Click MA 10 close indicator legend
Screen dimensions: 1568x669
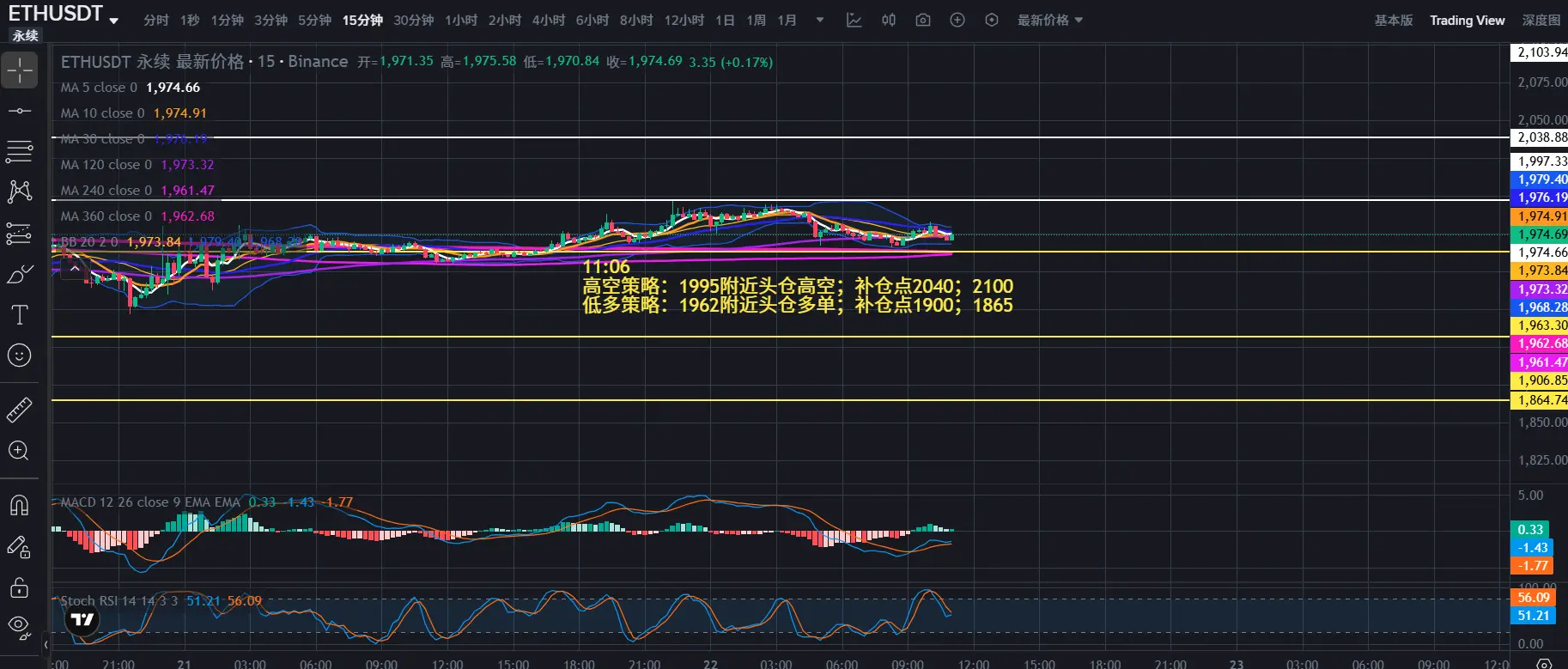click(x=134, y=113)
